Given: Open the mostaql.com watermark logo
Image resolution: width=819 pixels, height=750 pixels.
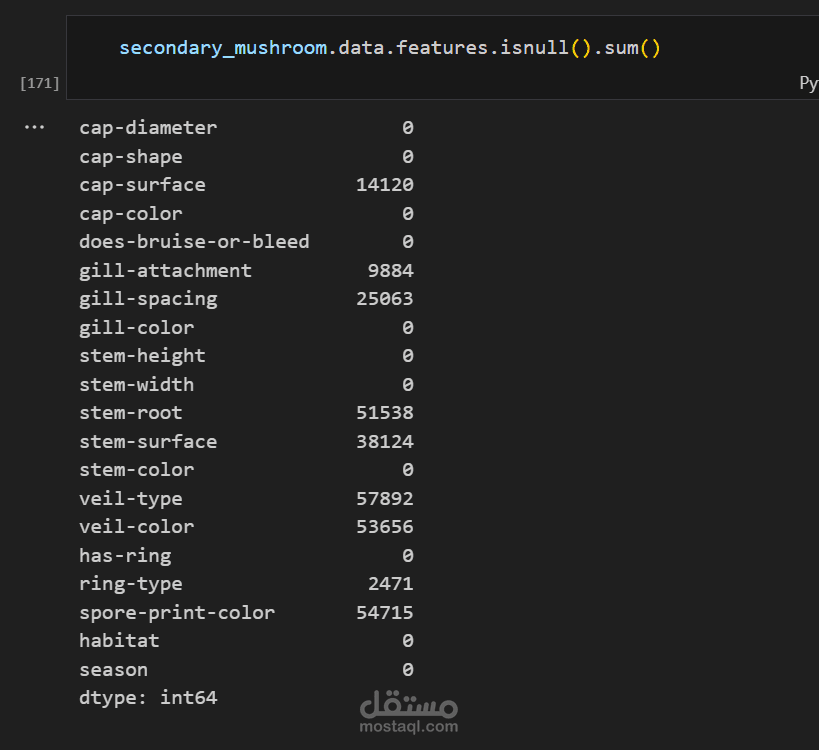Looking at the screenshot, I should (409, 712).
